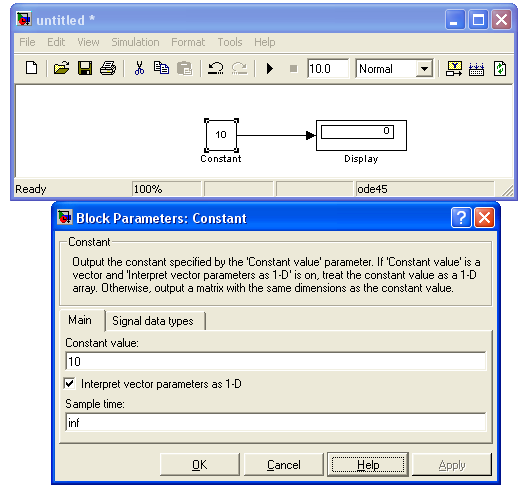Click the '100%' zoom status field

coord(167,189)
